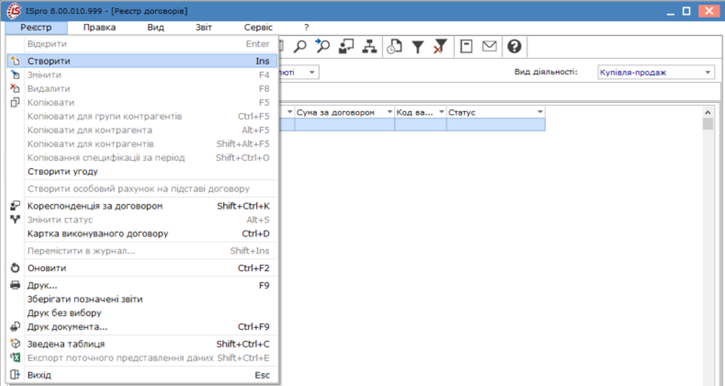This screenshot has height=386, width=725.
Task: Click the Зведена таблиця cube icon
Action: tap(15, 344)
